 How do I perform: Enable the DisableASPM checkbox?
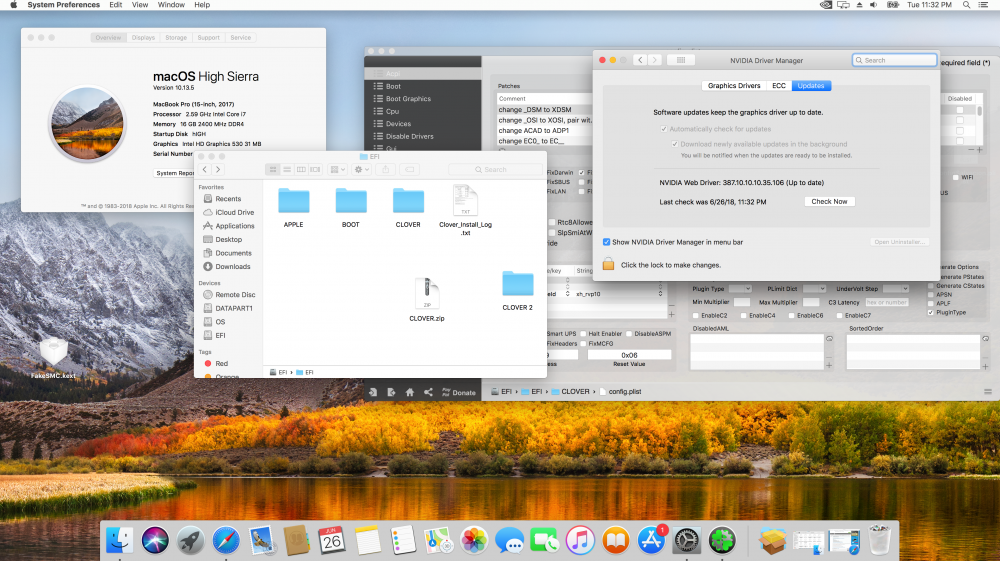[x=629, y=333]
